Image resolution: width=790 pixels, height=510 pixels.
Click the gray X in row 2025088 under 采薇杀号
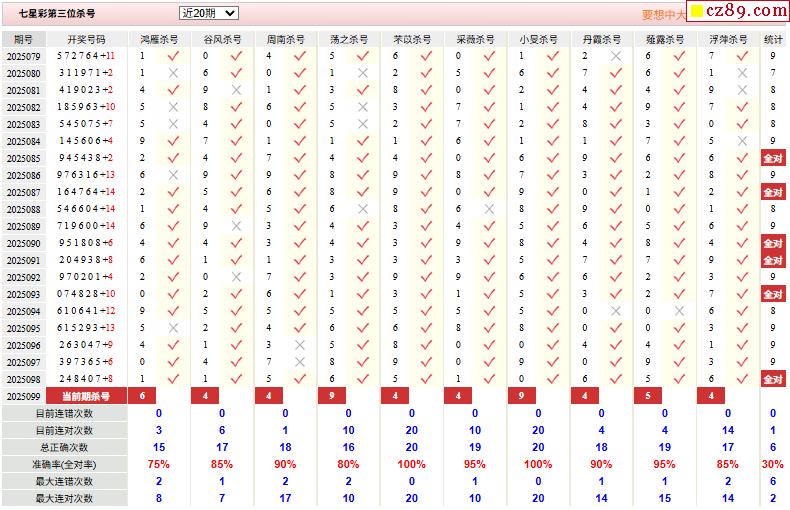(x=489, y=209)
